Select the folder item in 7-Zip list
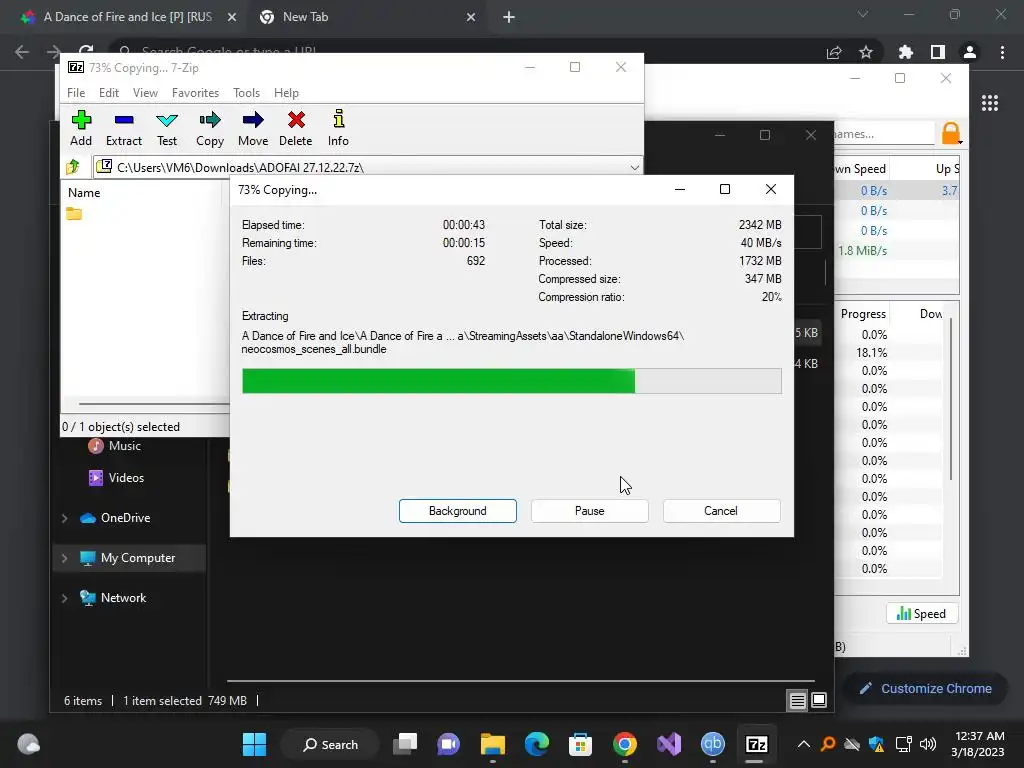This screenshot has width=1024, height=768. 74,214
